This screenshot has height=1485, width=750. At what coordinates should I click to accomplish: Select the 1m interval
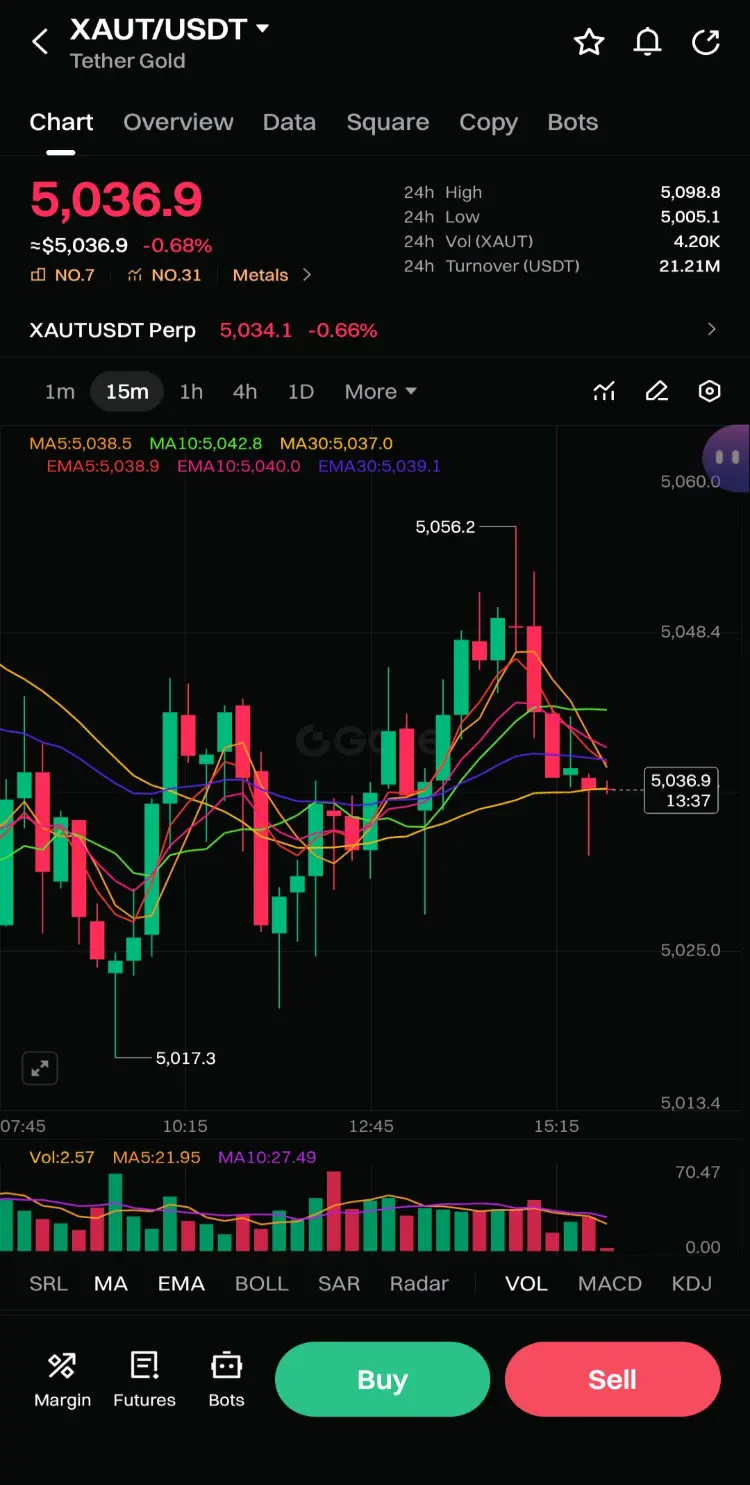pyautogui.click(x=60, y=392)
